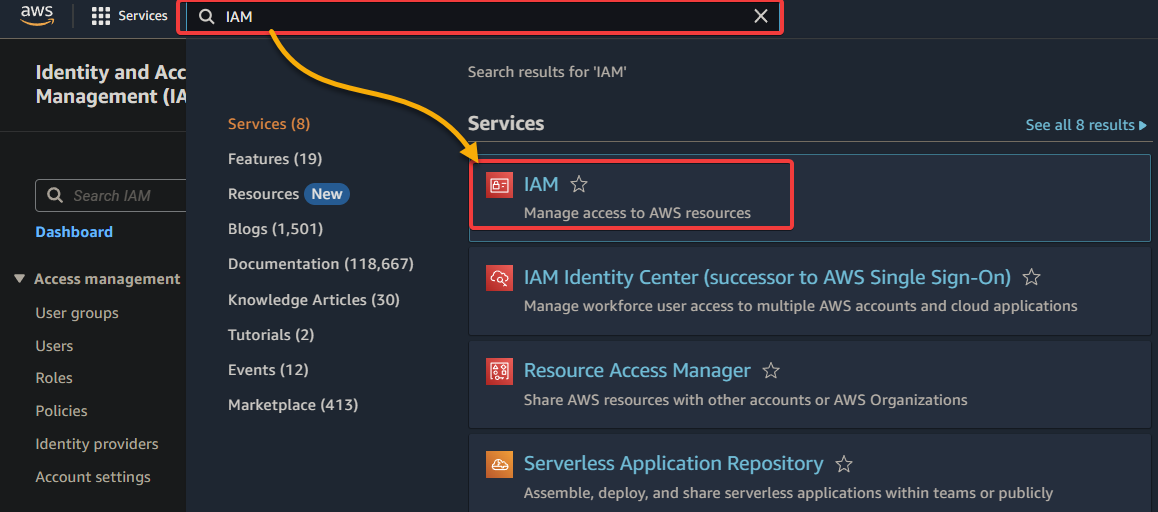This screenshot has height=512, width=1158.
Task: Click the magnifier icon in top search bar
Action: pos(208,16)
